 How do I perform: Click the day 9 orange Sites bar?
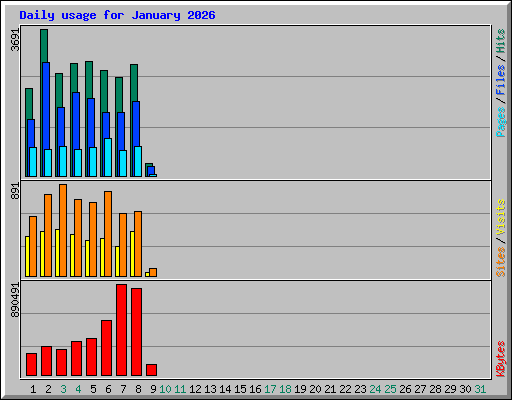click(153, 272)
